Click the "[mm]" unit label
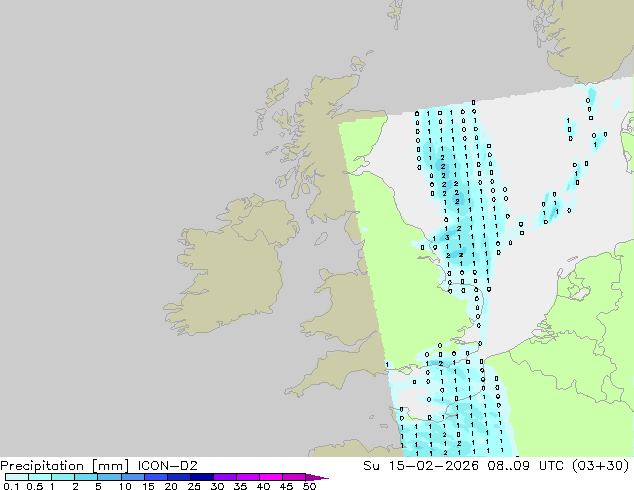 coord(110,466)
